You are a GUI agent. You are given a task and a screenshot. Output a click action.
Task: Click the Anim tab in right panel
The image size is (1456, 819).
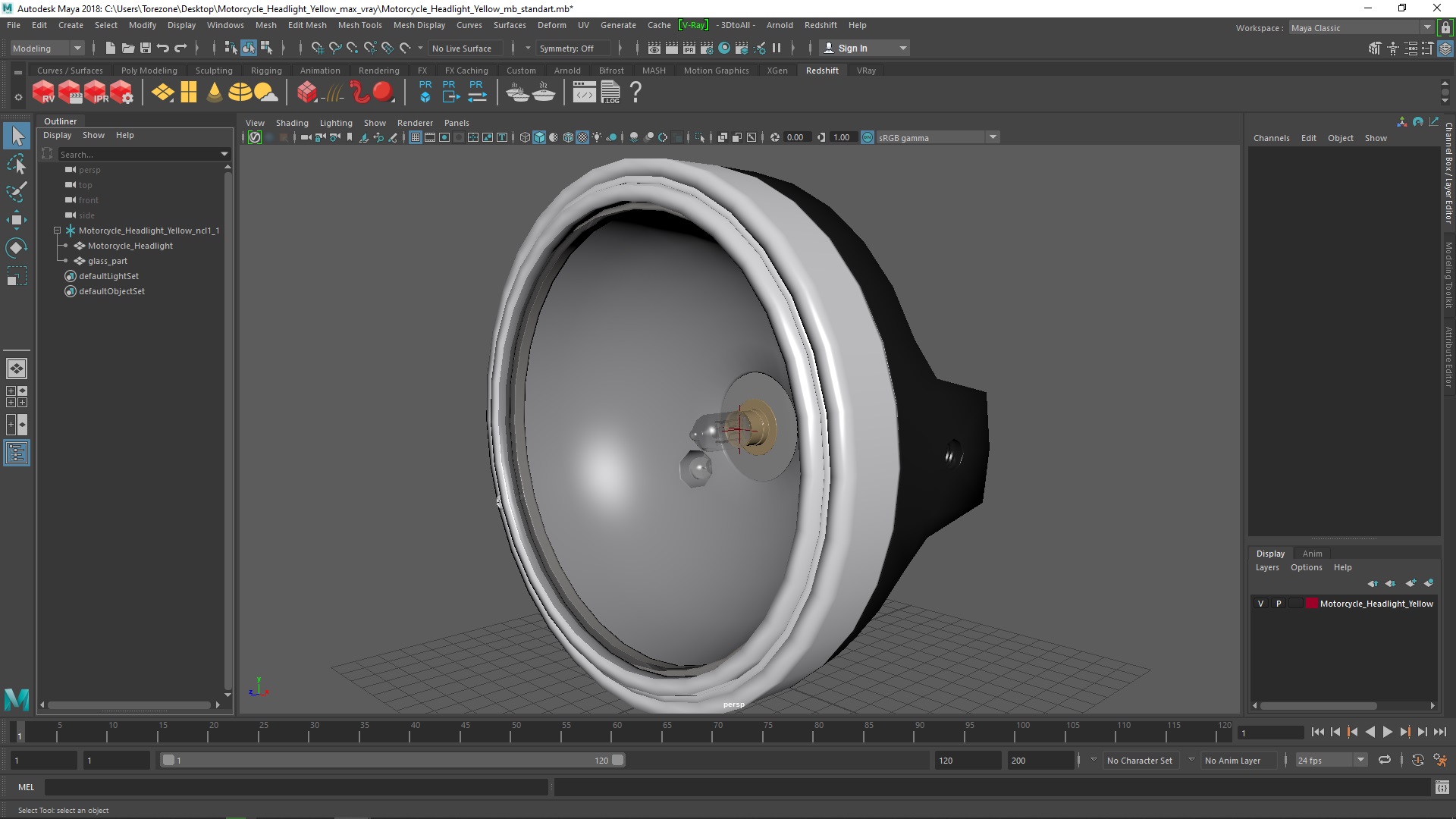[1312, 552]
